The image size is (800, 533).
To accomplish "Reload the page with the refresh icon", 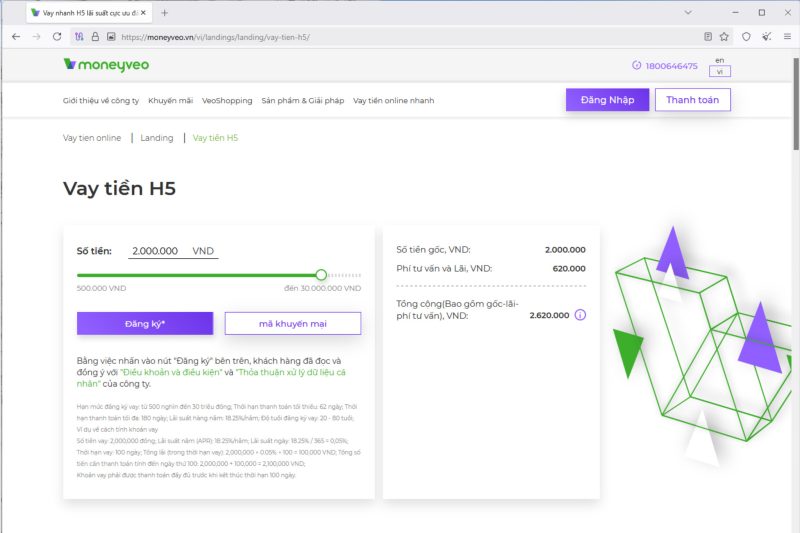I will (x=57, y=37).
